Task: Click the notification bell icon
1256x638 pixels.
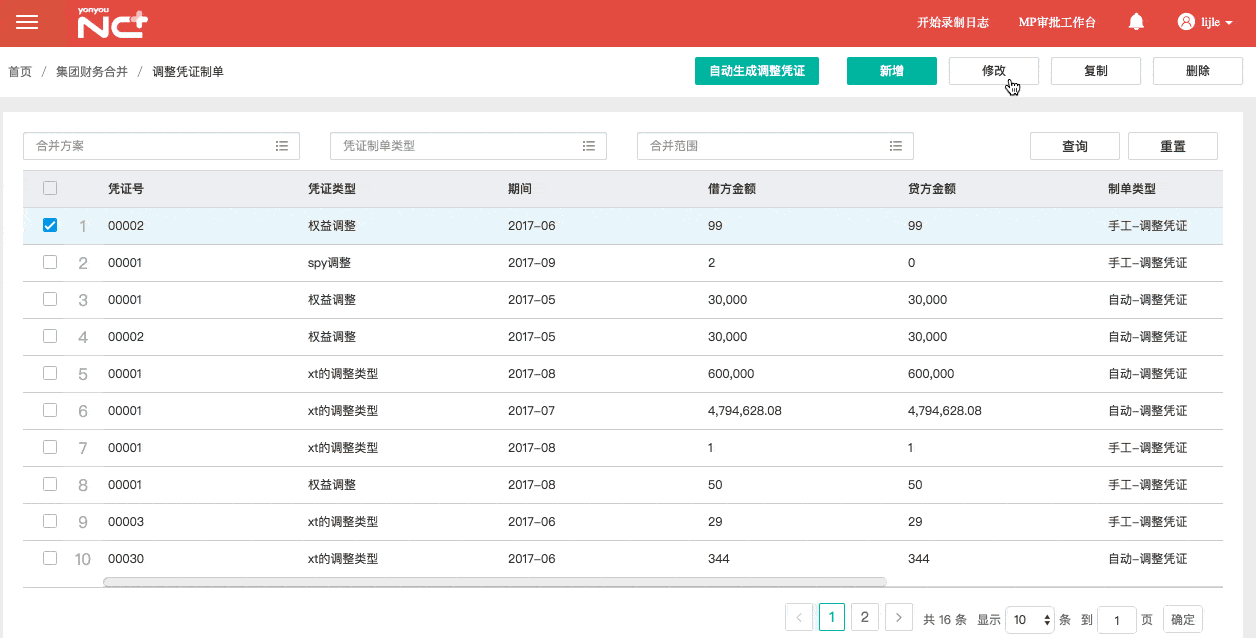Action: (1136, 22)
